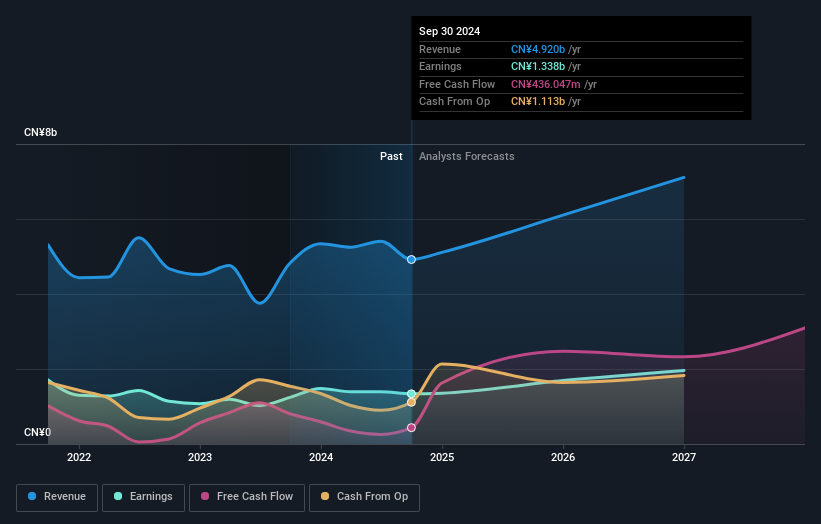The image size is (821, 524).
Task: Click the CN¥4.920b revenue value
Action: point(538,49)
